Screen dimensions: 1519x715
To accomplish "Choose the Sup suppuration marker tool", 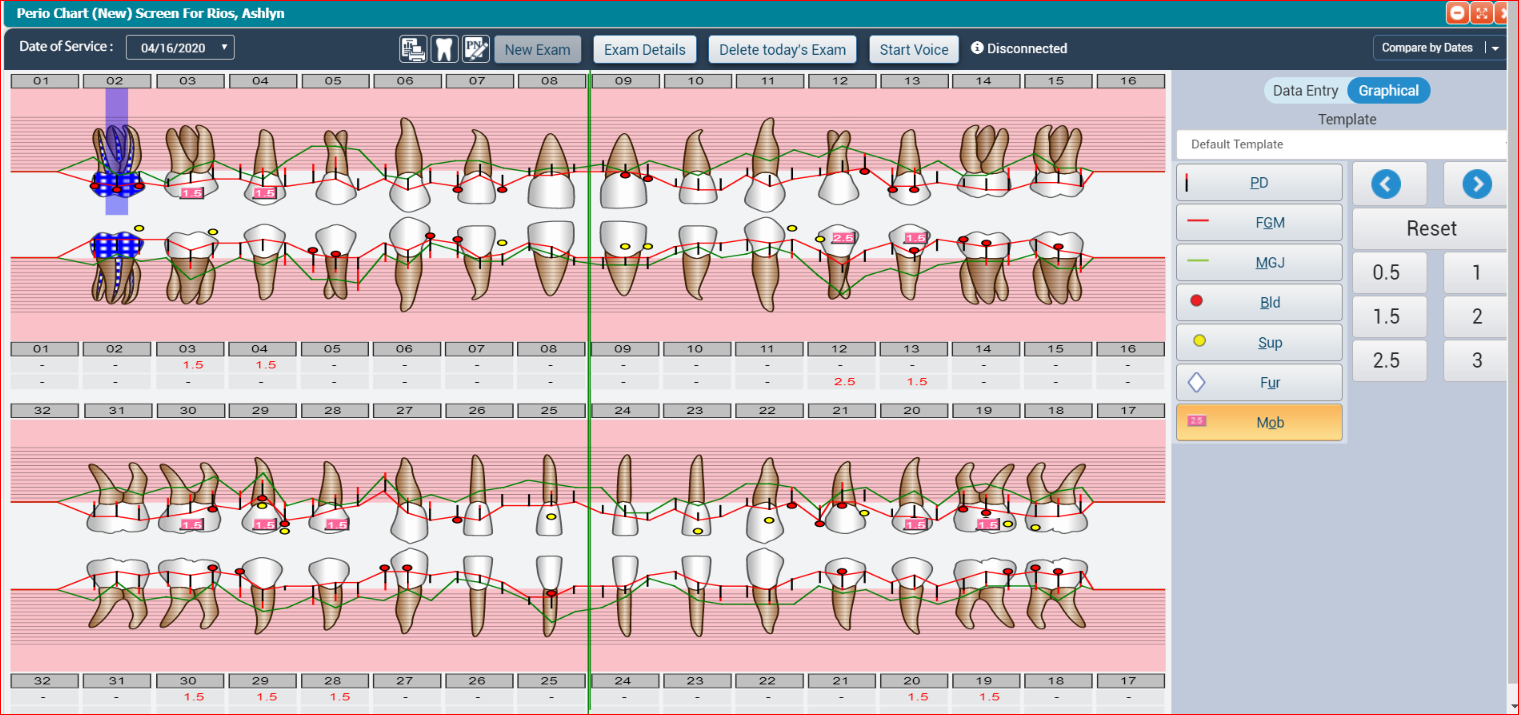I will click(x=1259, y=343).
